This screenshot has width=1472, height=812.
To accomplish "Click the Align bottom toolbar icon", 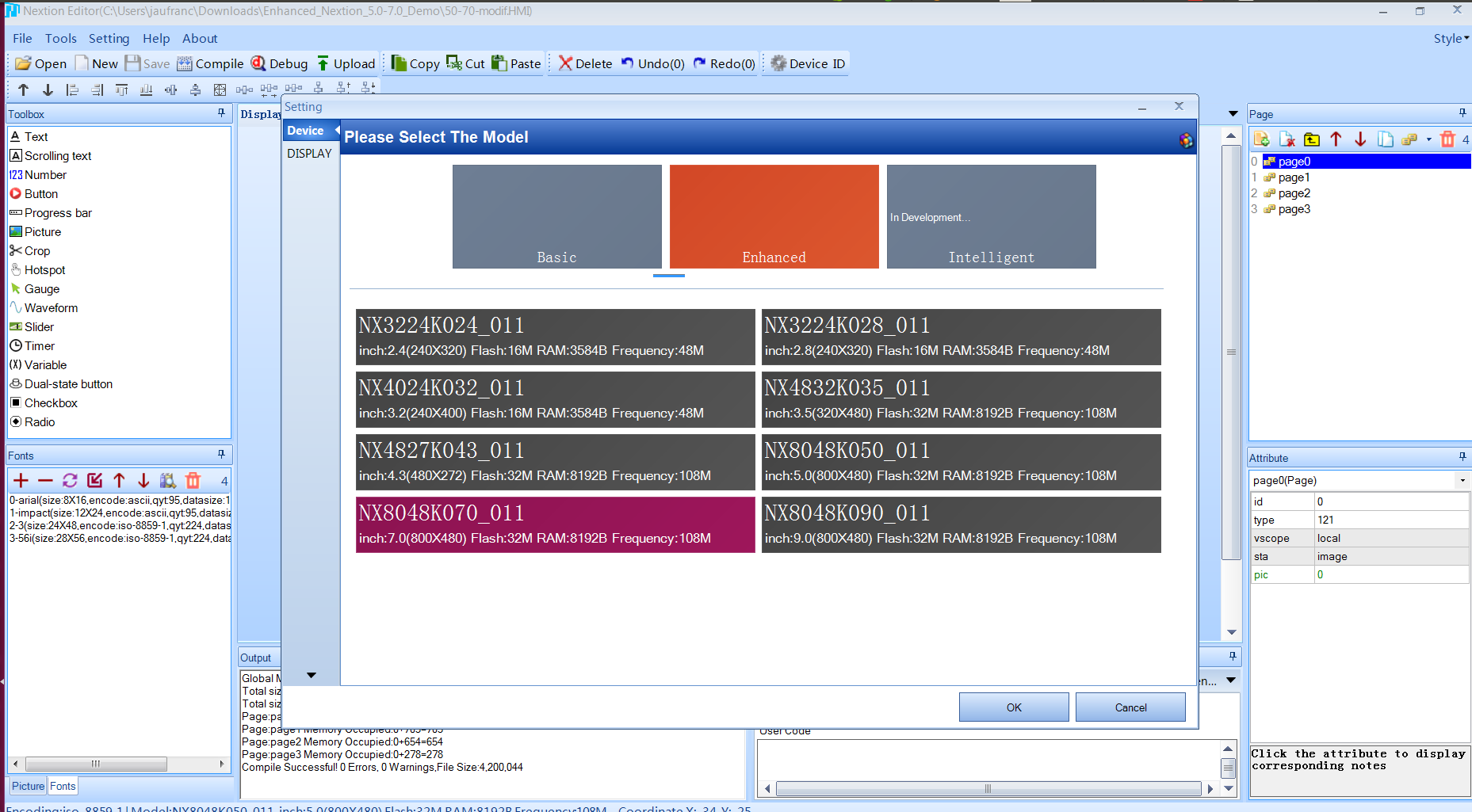I will coord(146,90).
